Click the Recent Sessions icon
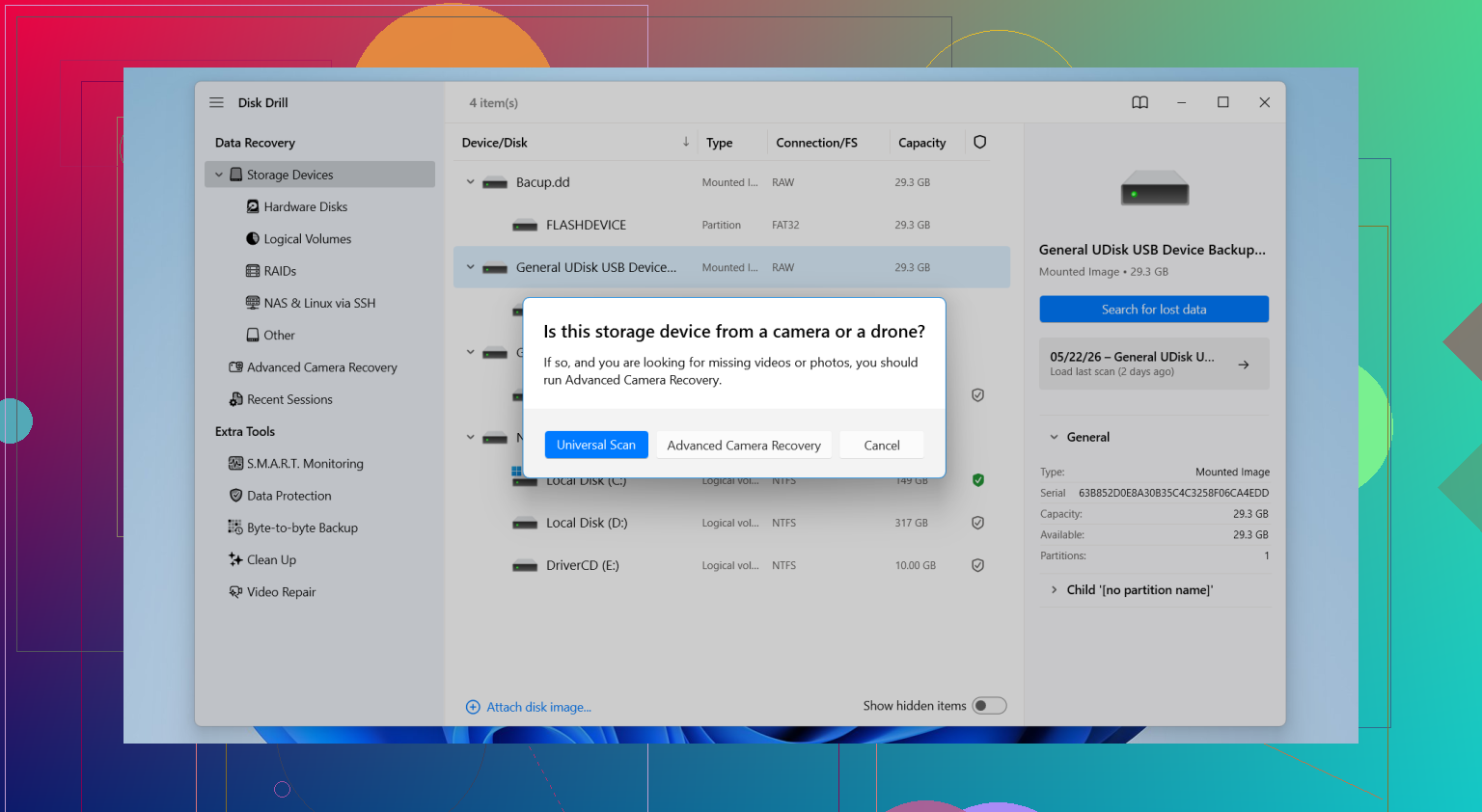Image resolution: width=1482 pixels, height=812 pixels. point(235,399)
